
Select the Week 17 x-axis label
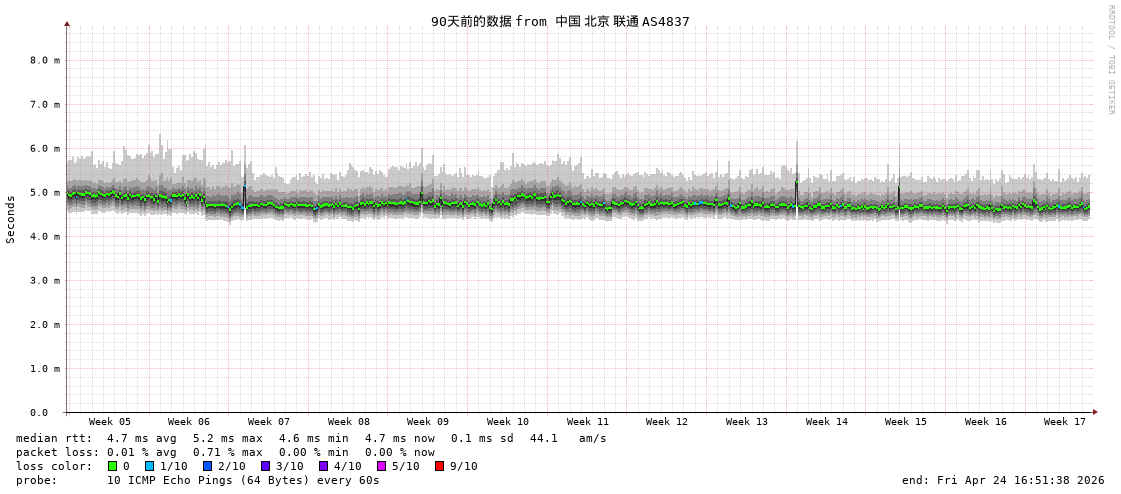[1065, 422]
